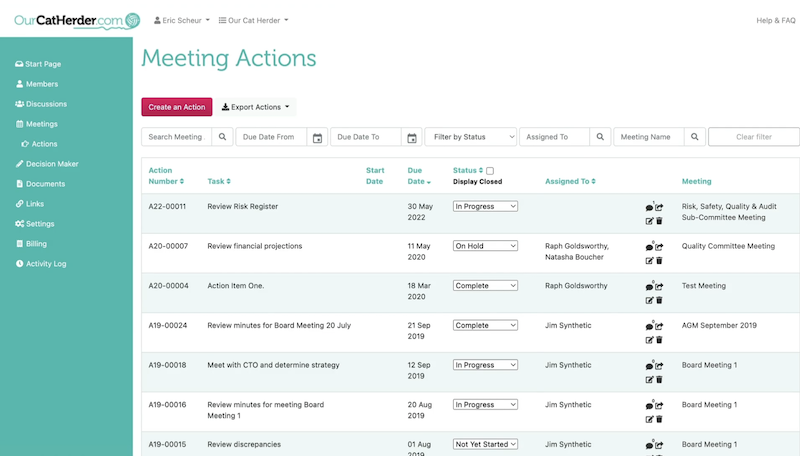Viewport: 800px width, 456px height.
Task: Open the Eric Scheur user menu
Action: point(182,20)
